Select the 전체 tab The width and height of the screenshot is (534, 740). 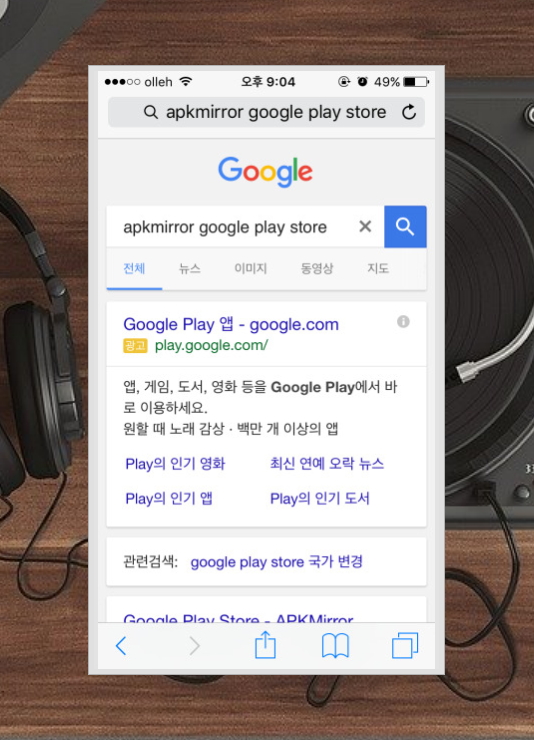pyautogui.click(x=134, y=269)
